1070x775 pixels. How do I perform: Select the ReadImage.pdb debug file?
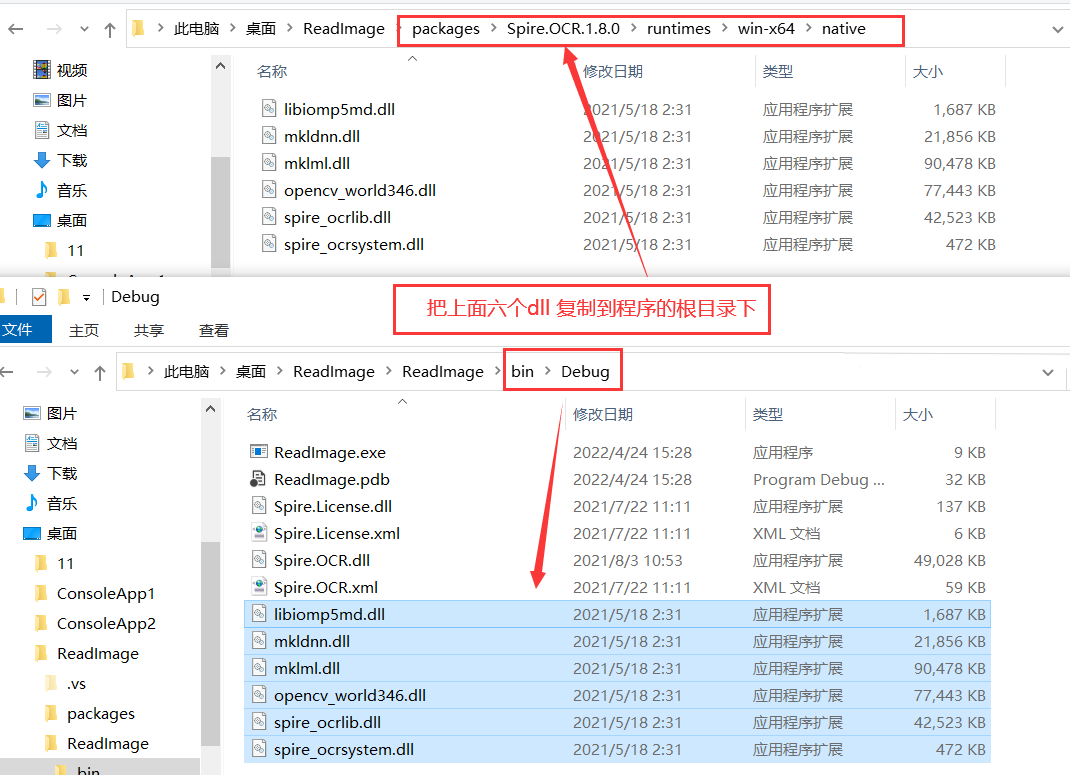[331, 479]
